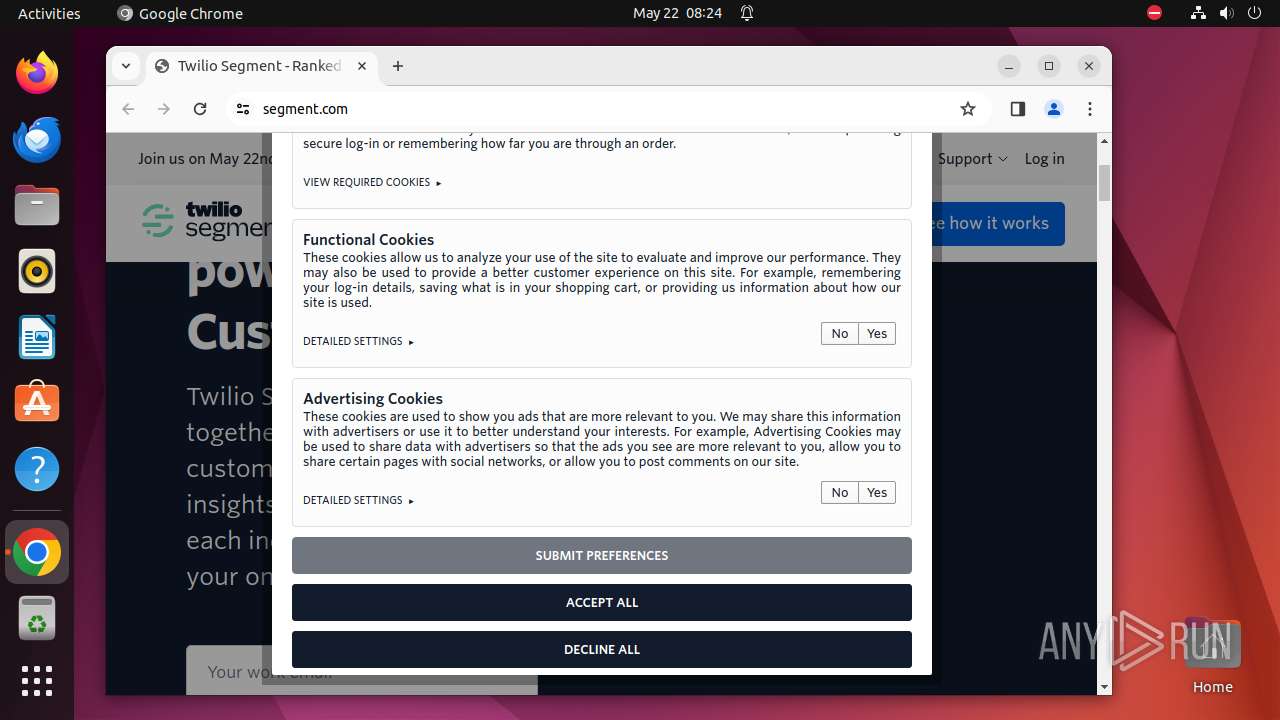The height and width of the screenshot is (720, 1280).
Task: Click the work email input field
Action: coord(362,671)
